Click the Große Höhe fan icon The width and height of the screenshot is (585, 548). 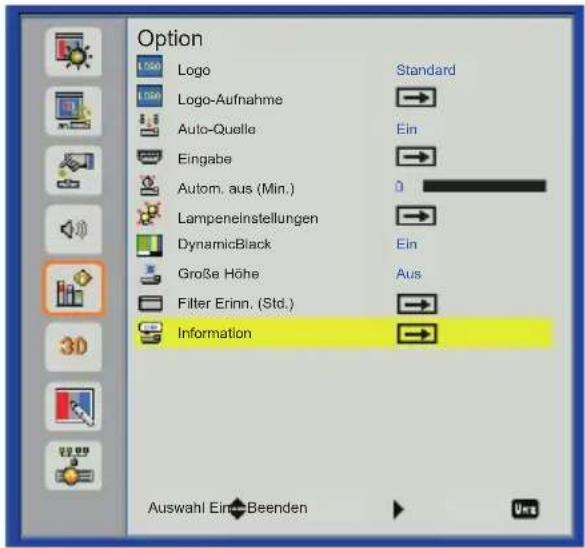pyautogui.click(x=149, y=274)
